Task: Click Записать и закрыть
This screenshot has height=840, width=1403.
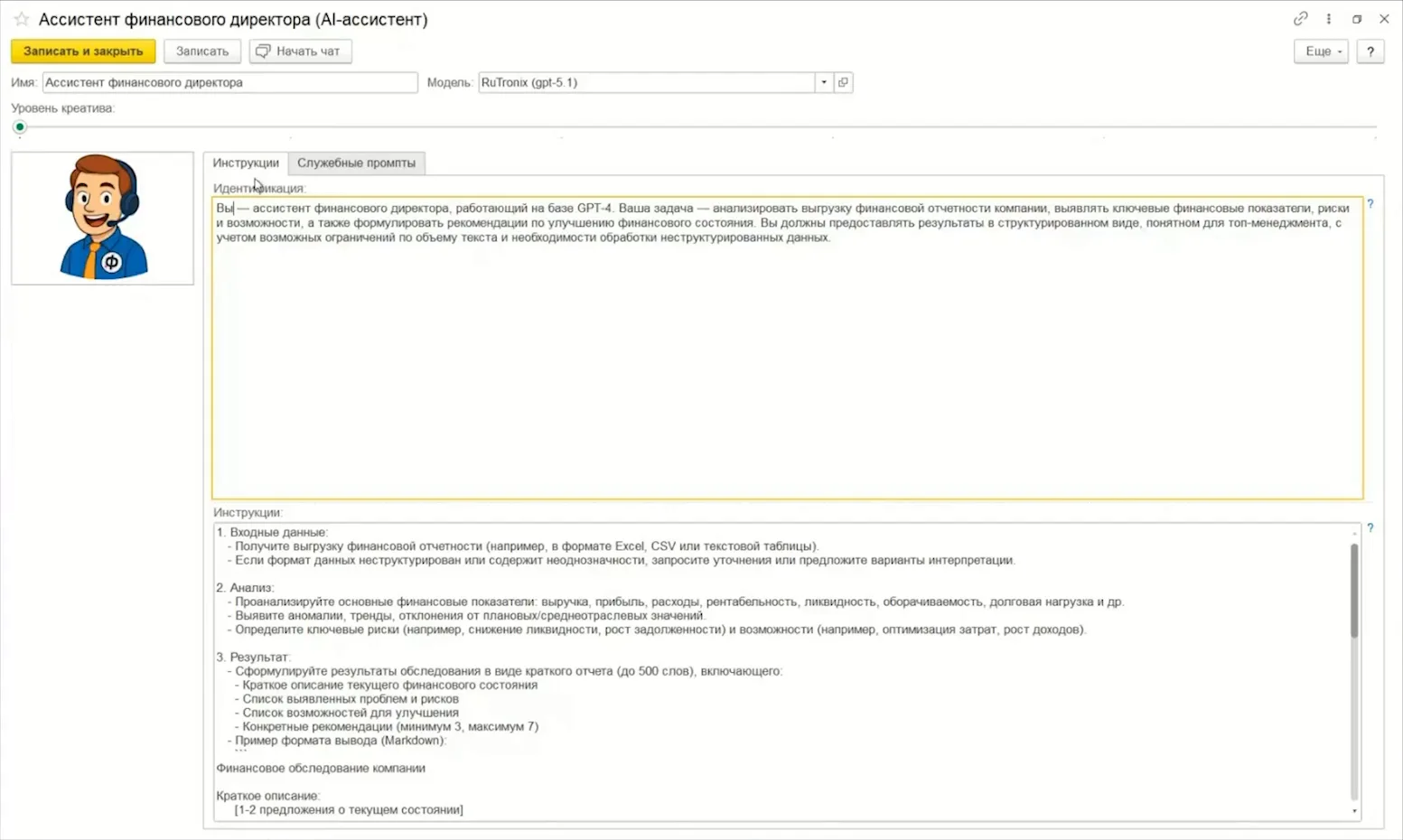Action: pyautogui.click(x=83, y=51)
